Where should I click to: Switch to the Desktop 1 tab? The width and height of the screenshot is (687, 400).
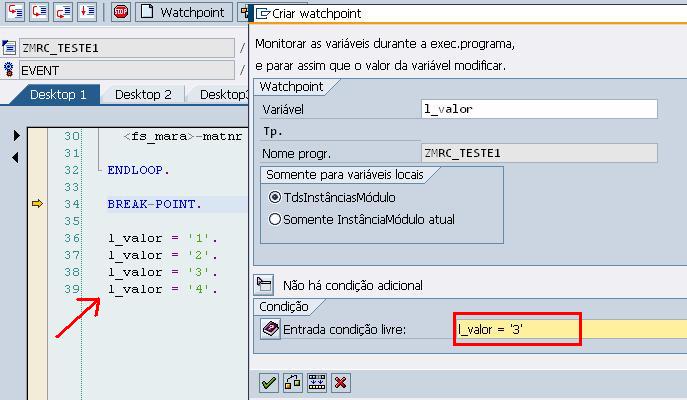tap(58, 94)
